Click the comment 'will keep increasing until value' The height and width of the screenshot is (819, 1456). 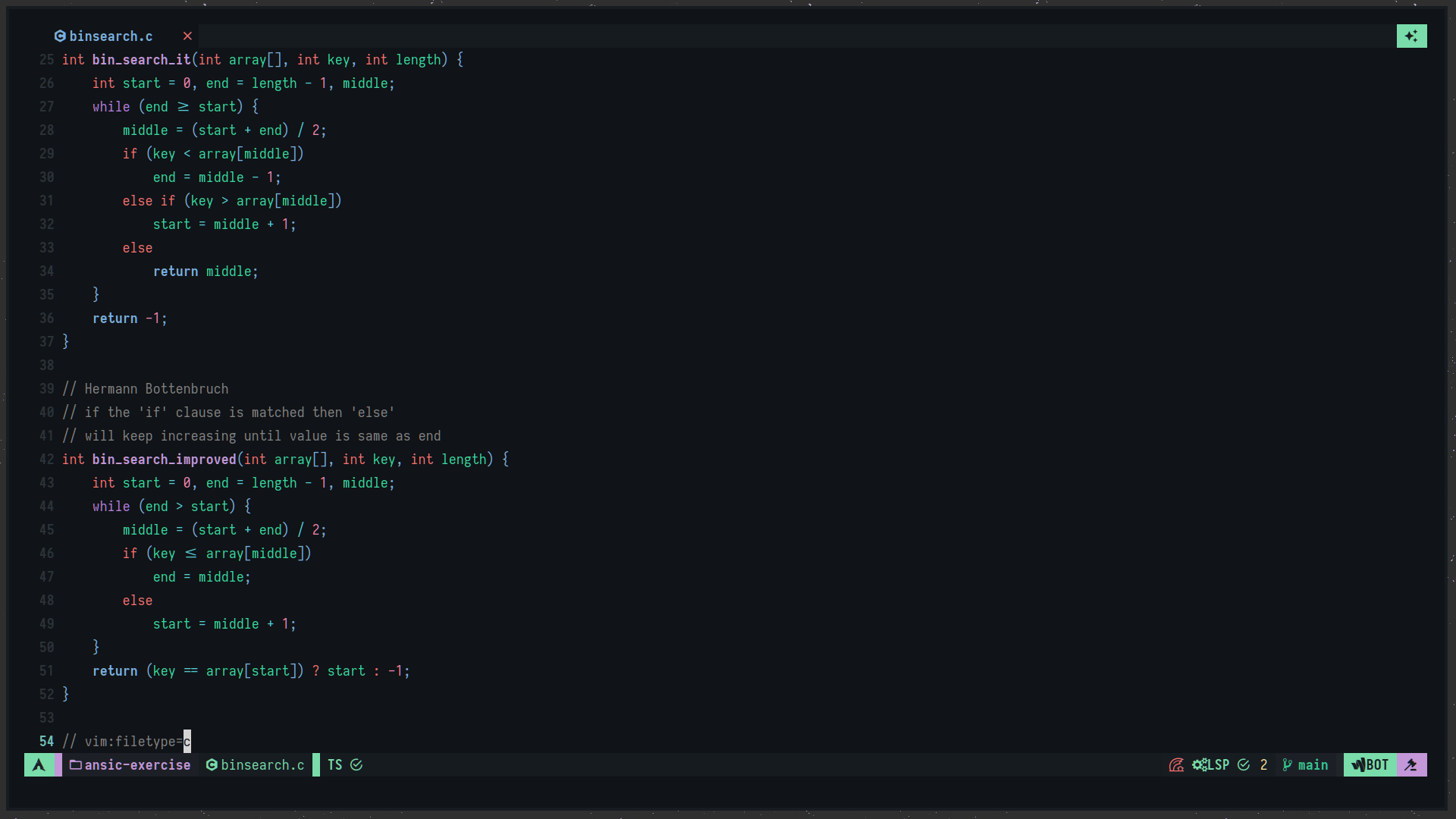coord(251,435)
